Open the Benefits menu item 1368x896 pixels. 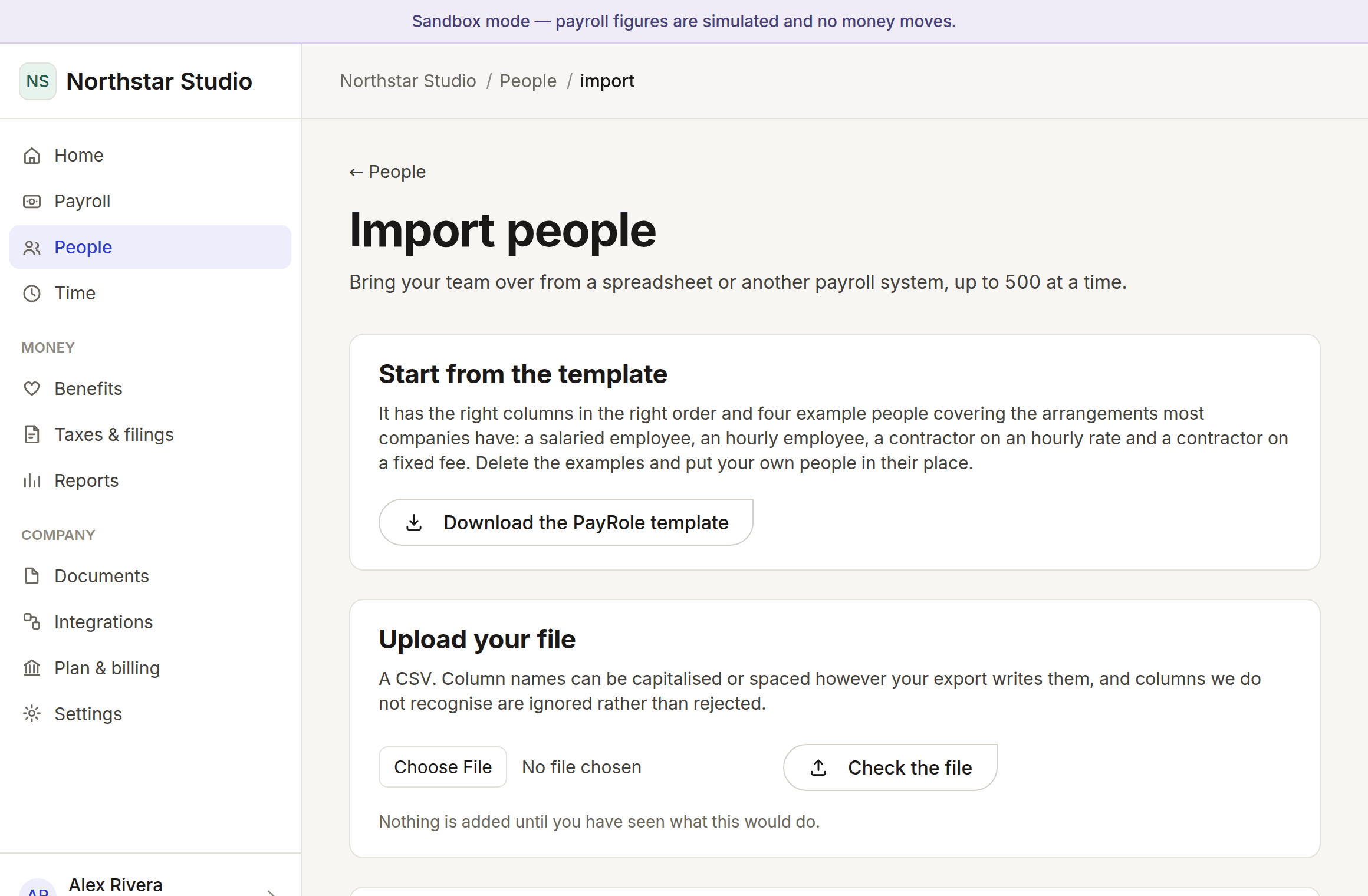click(x=150, y=389)
